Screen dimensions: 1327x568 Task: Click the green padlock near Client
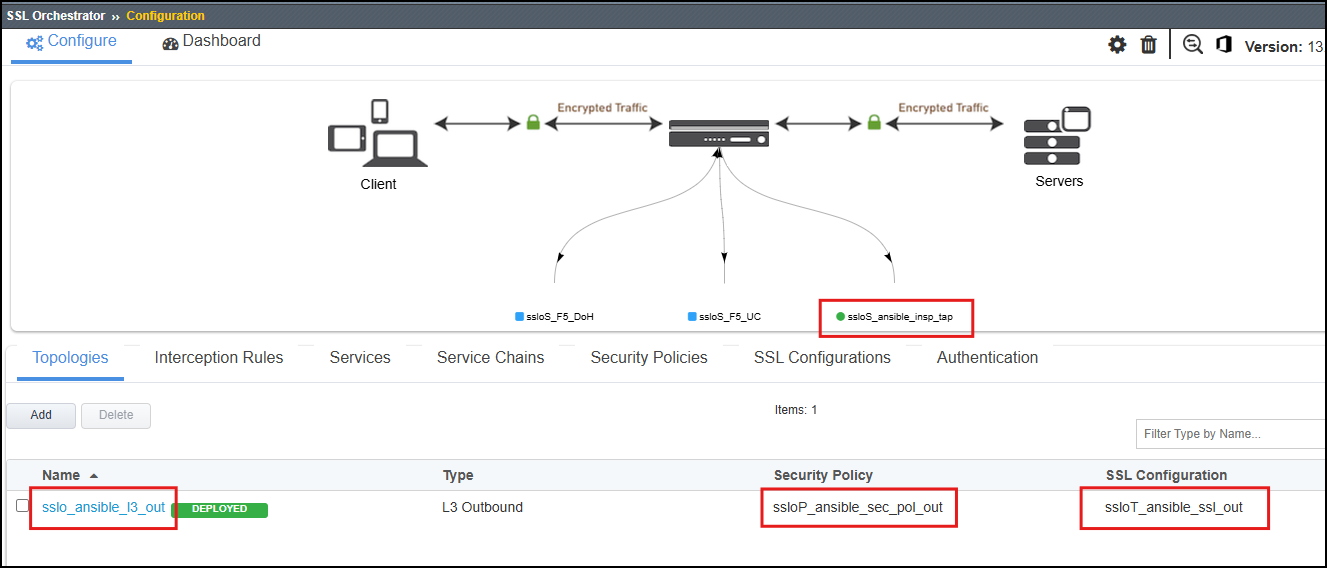point(534,123)
